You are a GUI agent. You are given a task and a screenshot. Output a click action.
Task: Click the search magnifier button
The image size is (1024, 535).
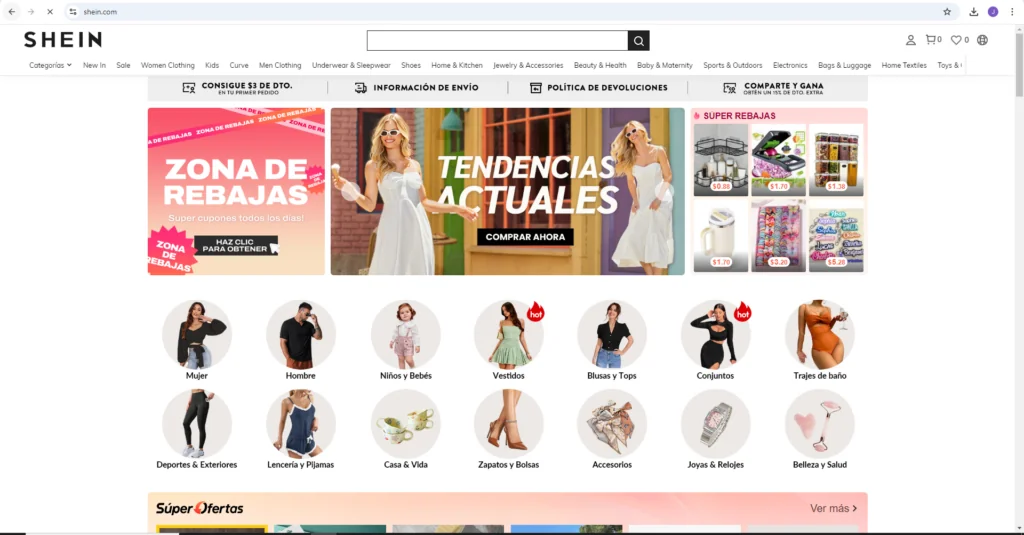click(x=638, y=41)
